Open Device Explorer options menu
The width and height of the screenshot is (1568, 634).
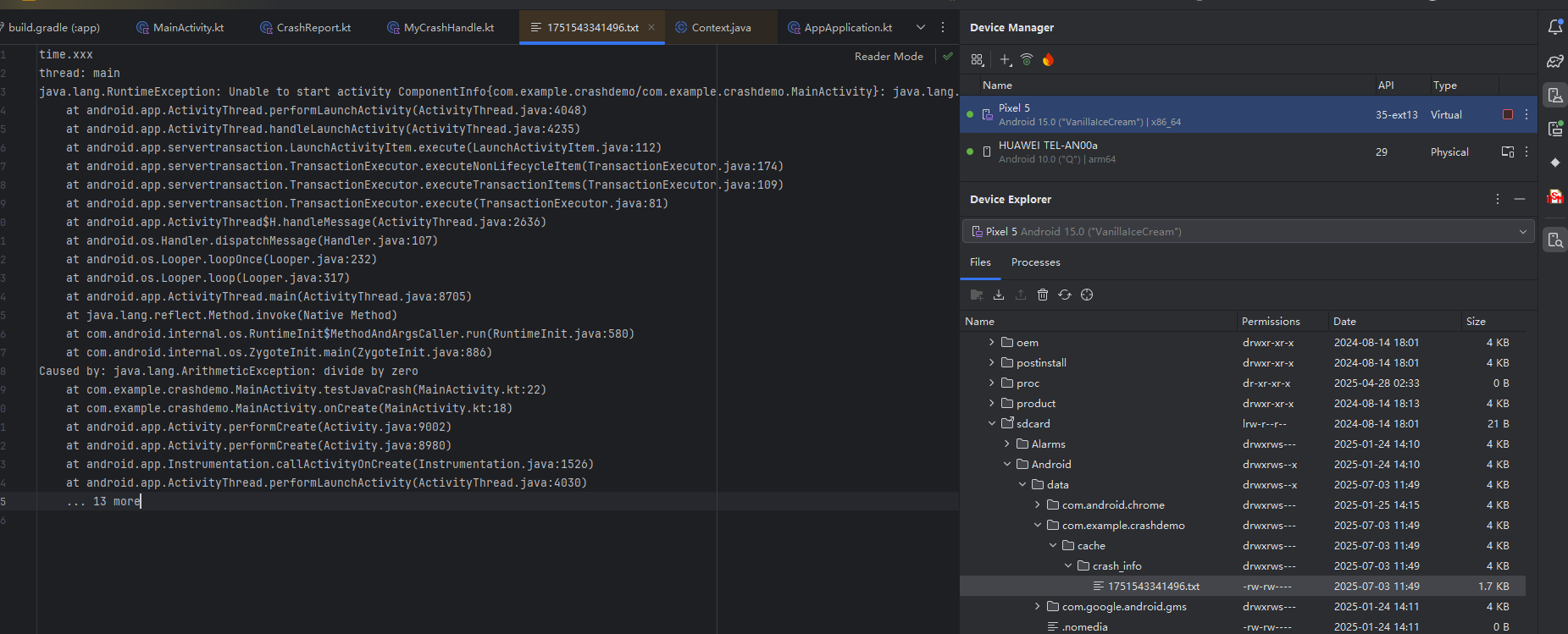pyautogui.click(x=1498, y=199)
